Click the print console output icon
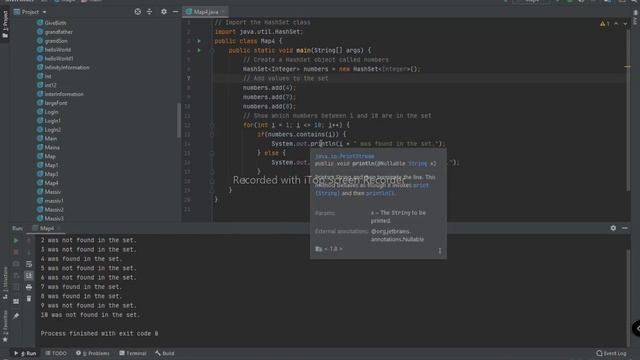The width and height of the screenshot is (640, 360). click(29, 287)
